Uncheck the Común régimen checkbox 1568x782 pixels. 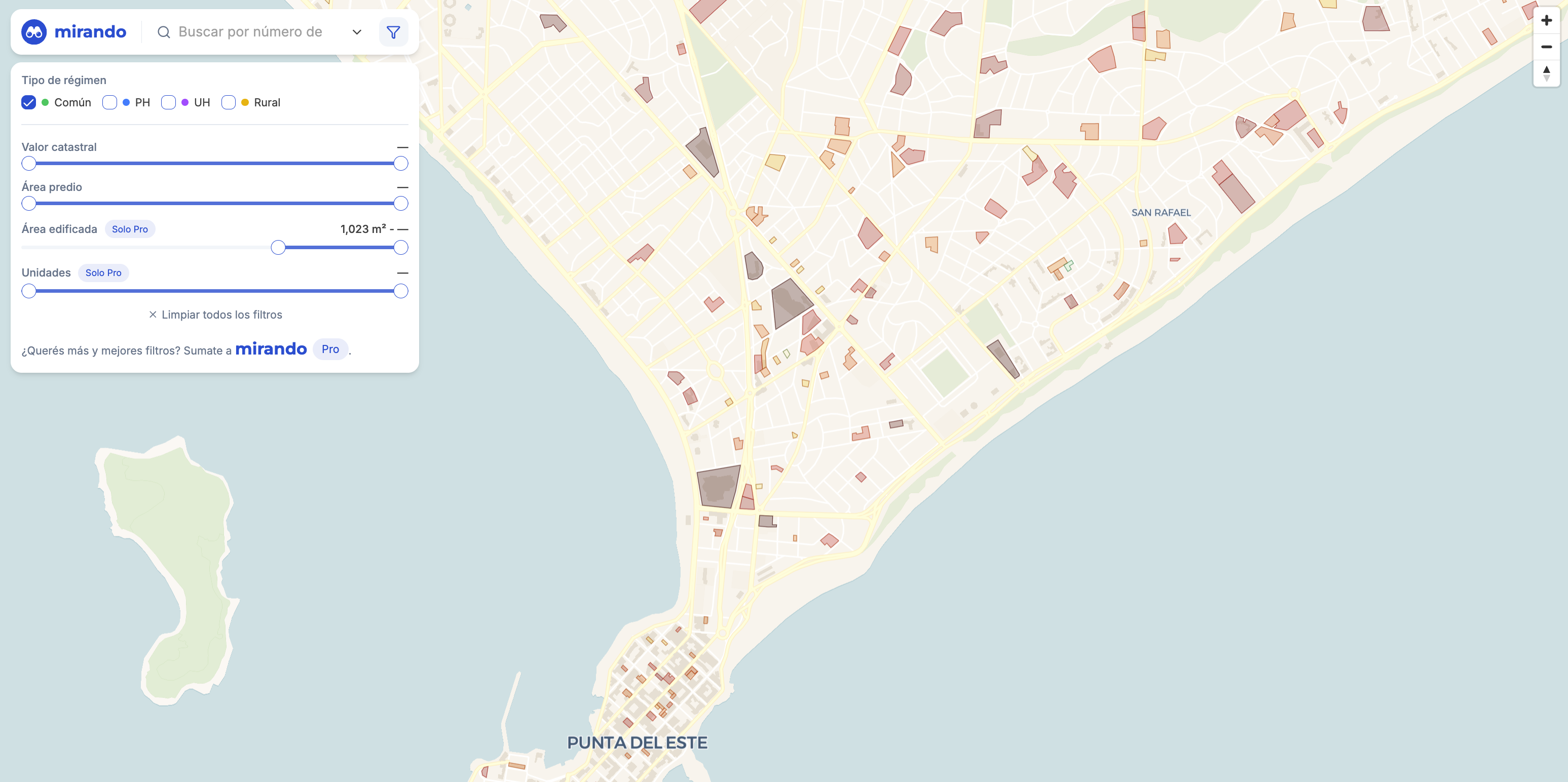[x=28, y=102]
